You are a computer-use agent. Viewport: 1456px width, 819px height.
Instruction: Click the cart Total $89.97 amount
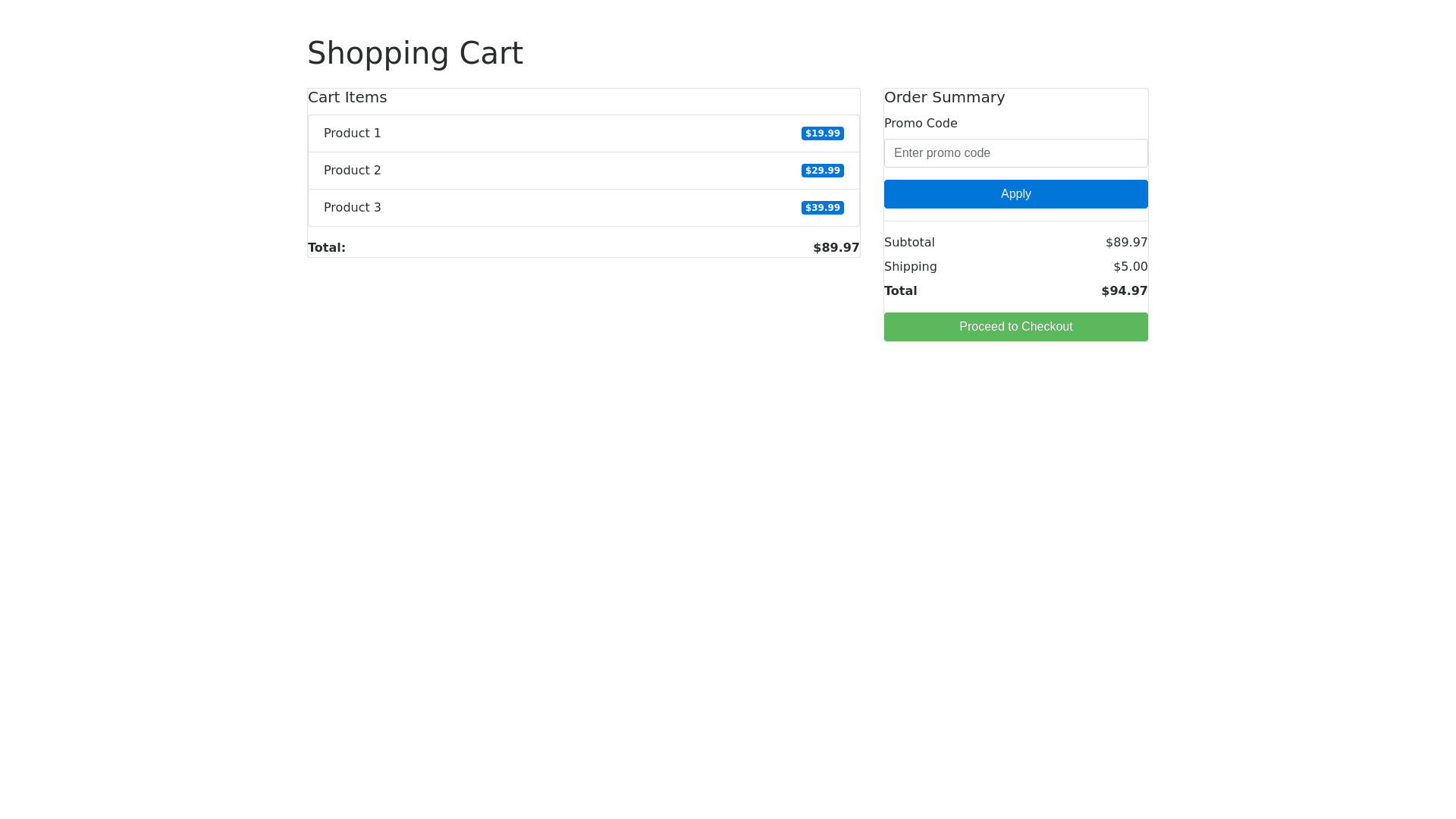pyautogui.click(x=836, y=248)
